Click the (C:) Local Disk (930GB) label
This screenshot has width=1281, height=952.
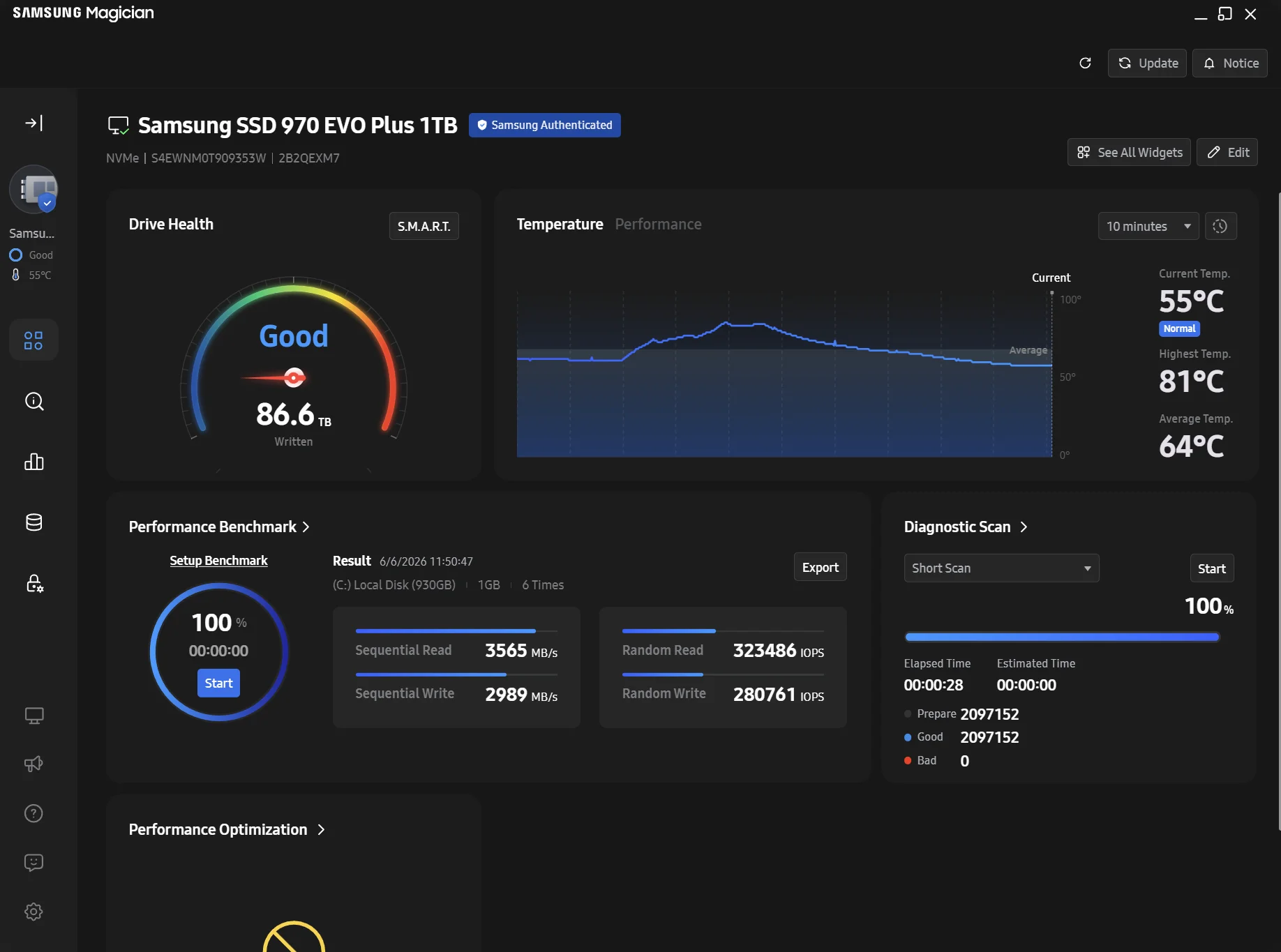394,585
